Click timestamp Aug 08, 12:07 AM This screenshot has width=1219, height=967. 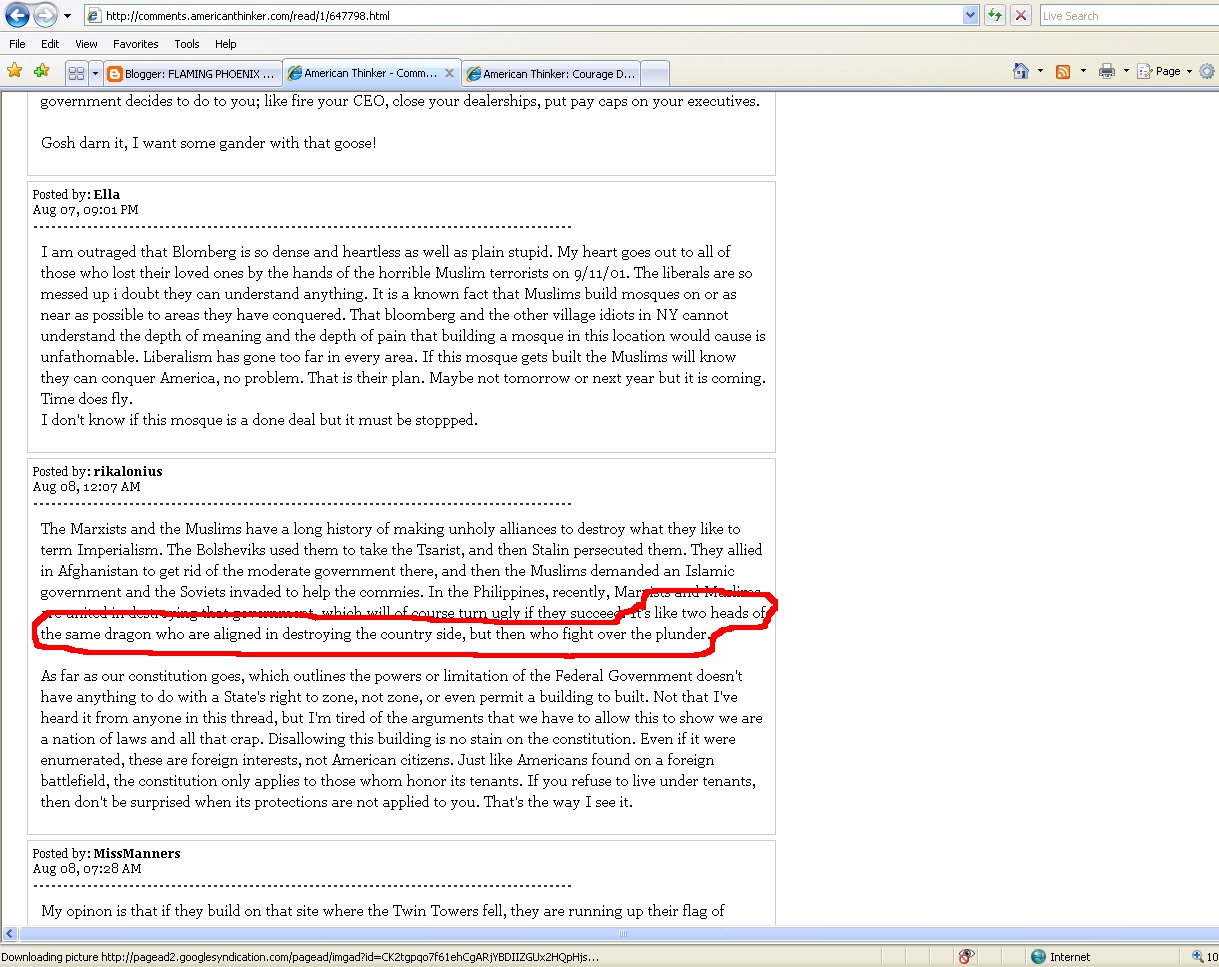(86, 487)
